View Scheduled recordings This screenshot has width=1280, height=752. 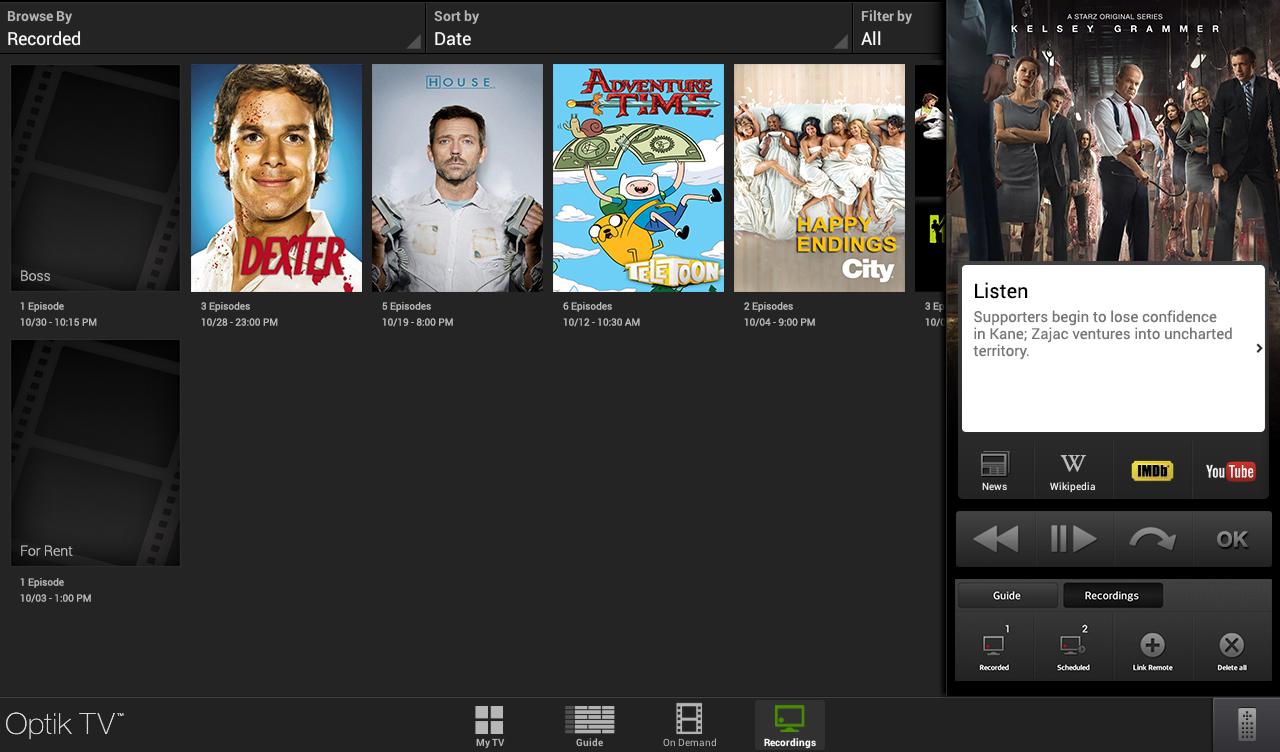(x=1072, y=645)
